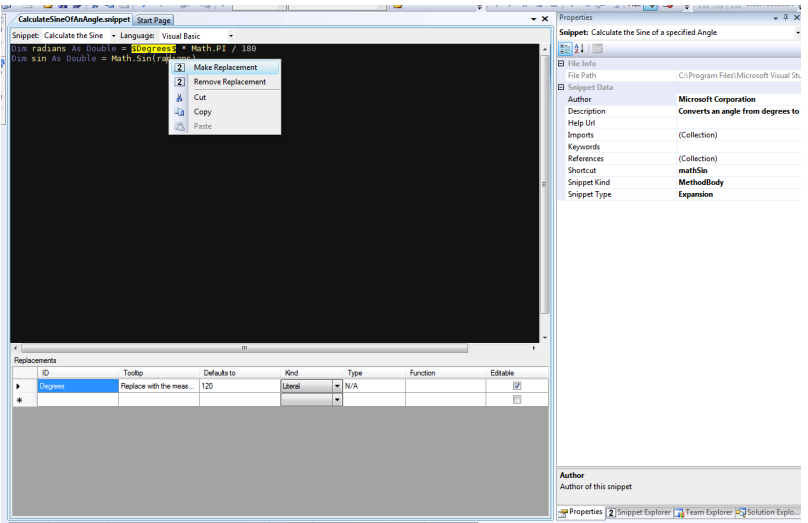Click the Function column header

(445, 373)
